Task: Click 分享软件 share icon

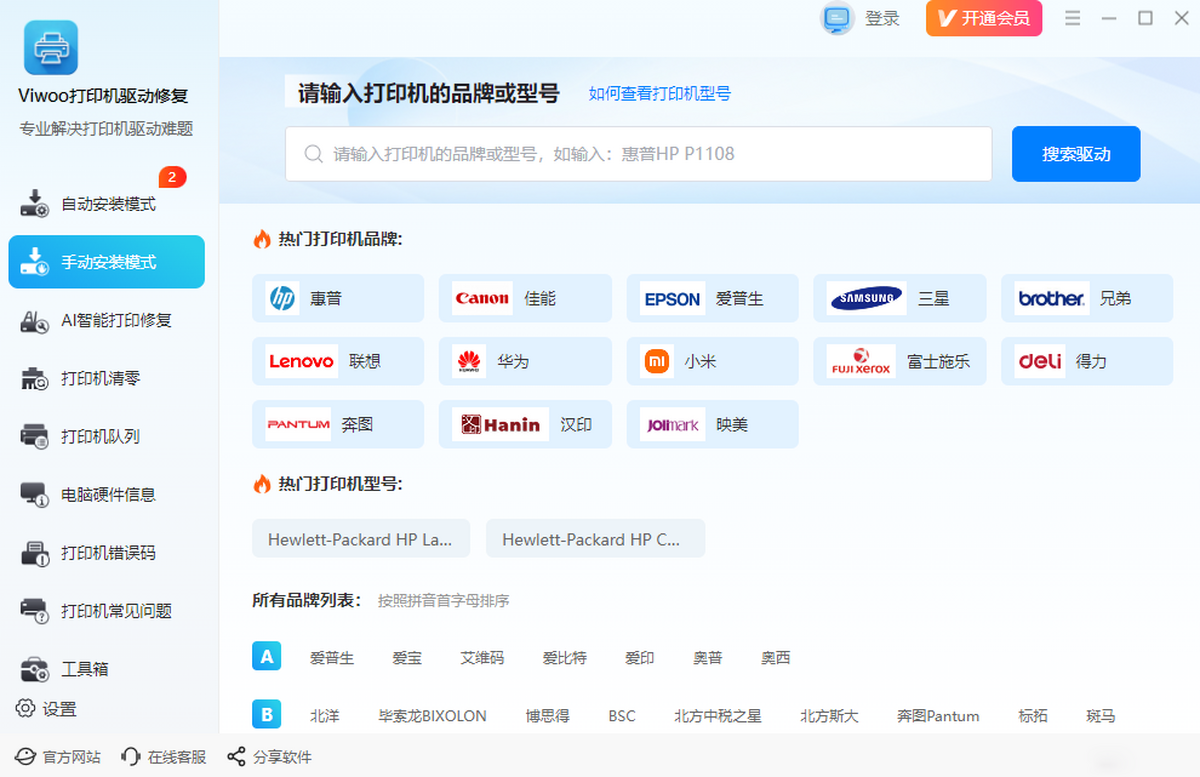Action: (x=236, y=757)
